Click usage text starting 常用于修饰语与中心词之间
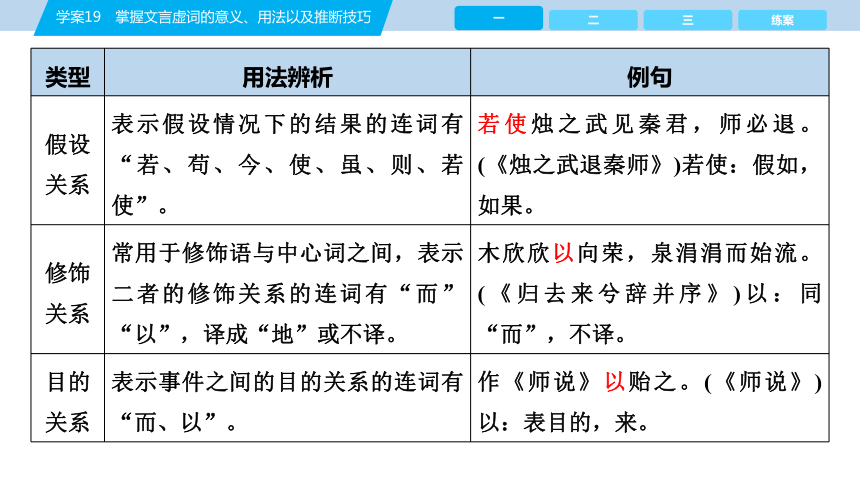Viewport: 860px width, 484px height. pos(287,293)
